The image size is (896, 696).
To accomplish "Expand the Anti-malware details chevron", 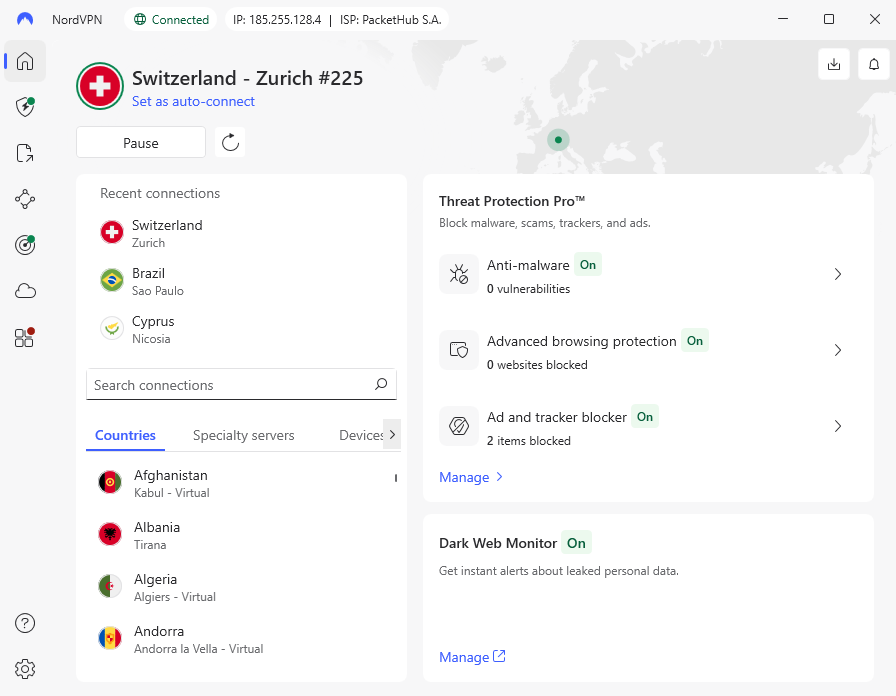I will (838, 274).
